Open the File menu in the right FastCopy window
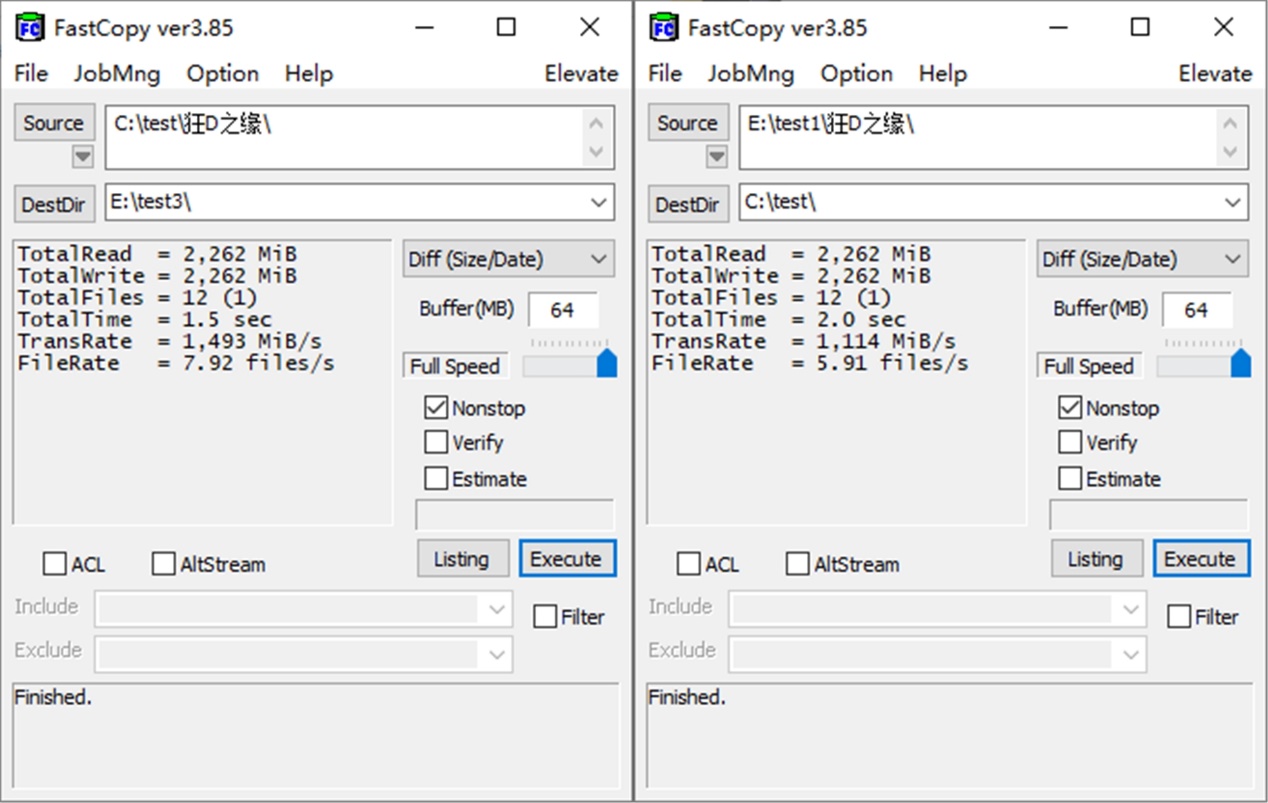Screen dimensions: 1268x803 point(665,73)
